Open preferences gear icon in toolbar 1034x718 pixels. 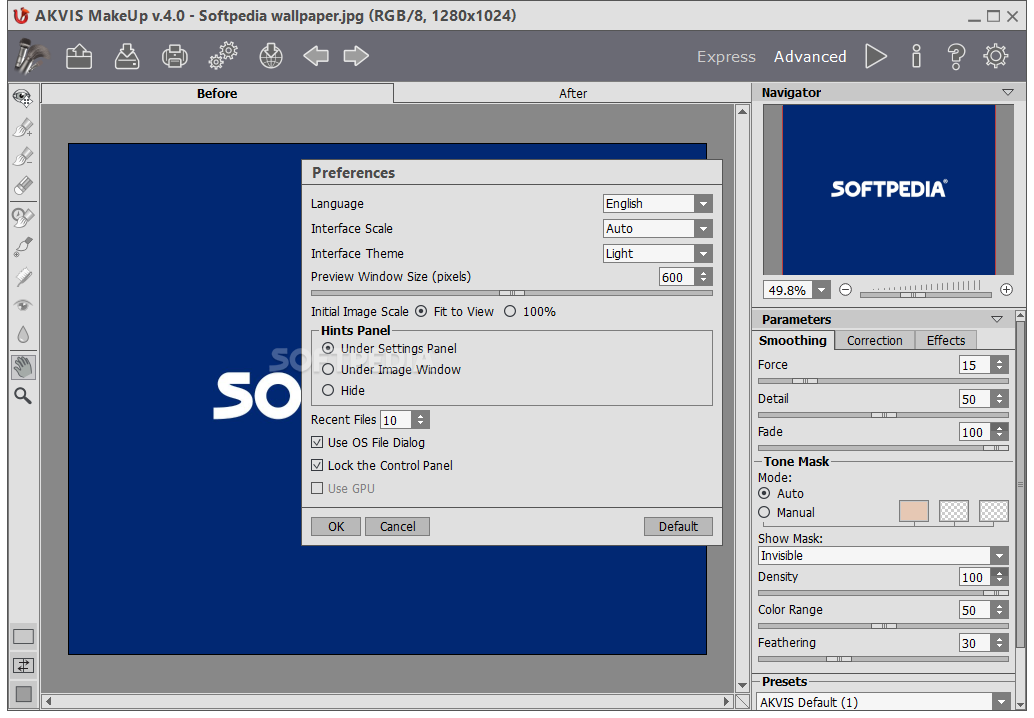point(996,57)
